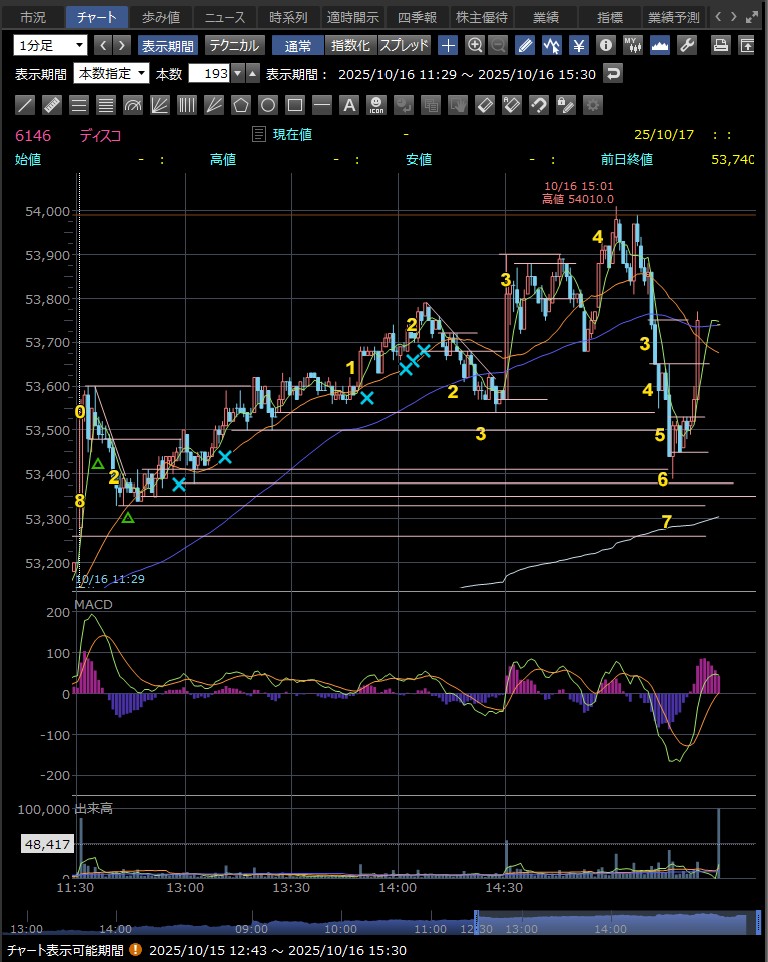
Task: Toggle the crosshair cursor button
Action: click(448, 45)
